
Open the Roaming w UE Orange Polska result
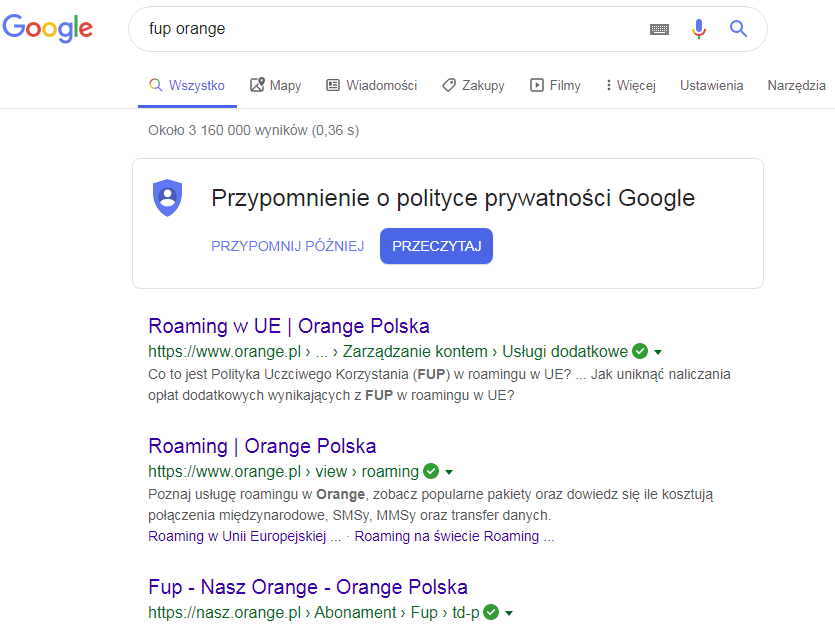coord(289,326)
